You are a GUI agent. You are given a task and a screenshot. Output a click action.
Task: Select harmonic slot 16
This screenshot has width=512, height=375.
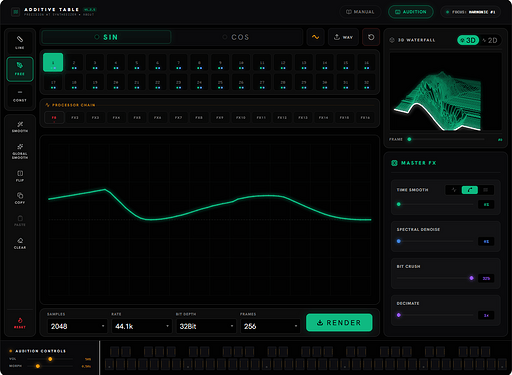click(x=366, y=62)
